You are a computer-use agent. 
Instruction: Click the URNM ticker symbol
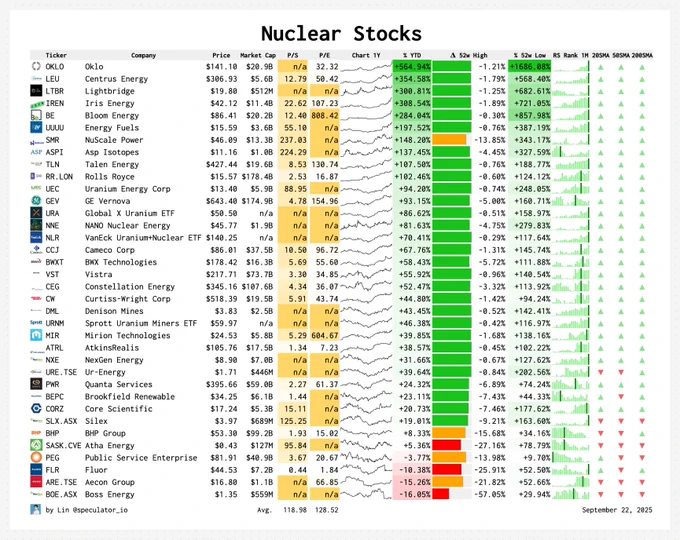click(54, 323)
